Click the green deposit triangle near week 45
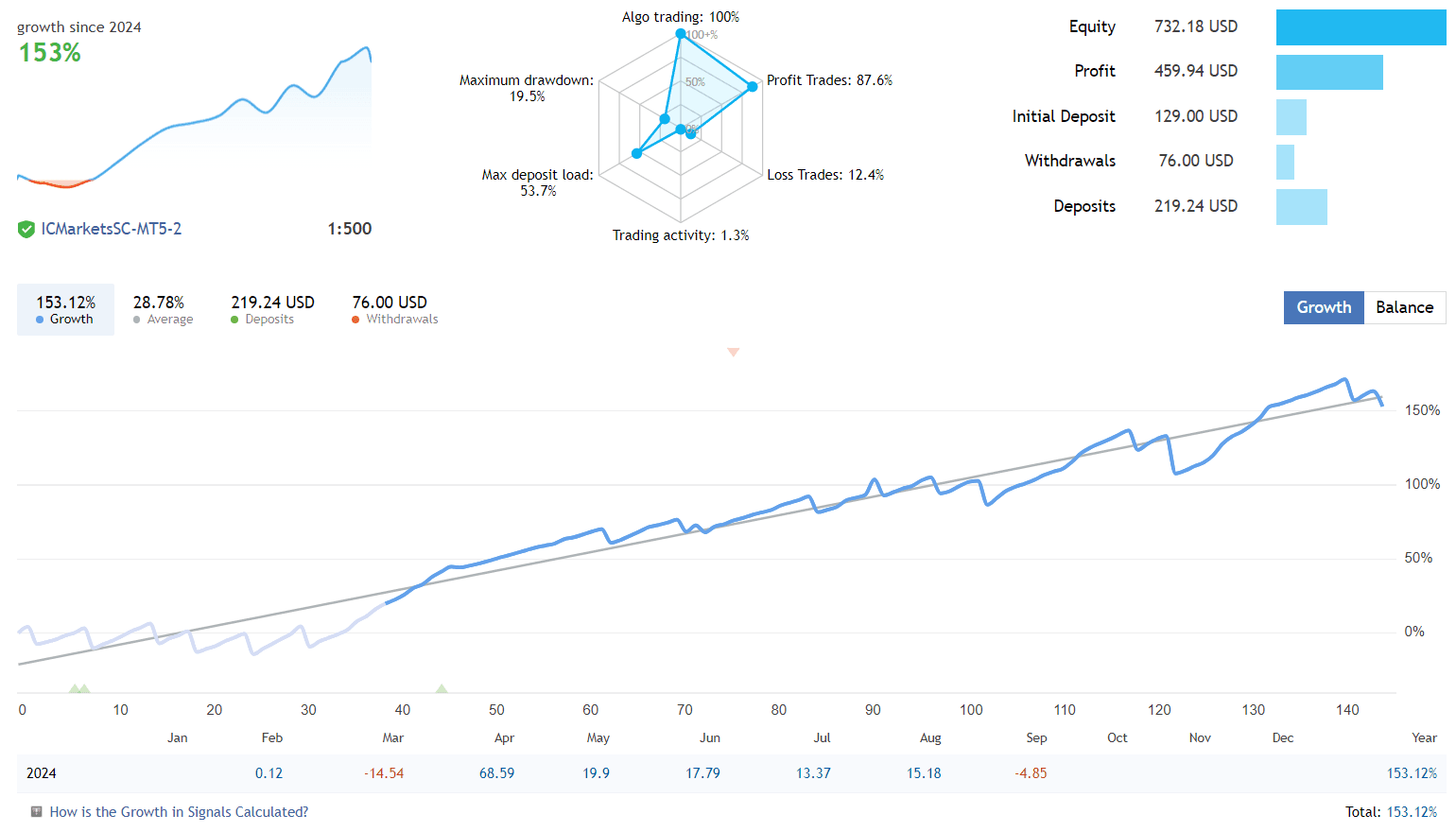The image size is (1456, 832). coord(441,689)
